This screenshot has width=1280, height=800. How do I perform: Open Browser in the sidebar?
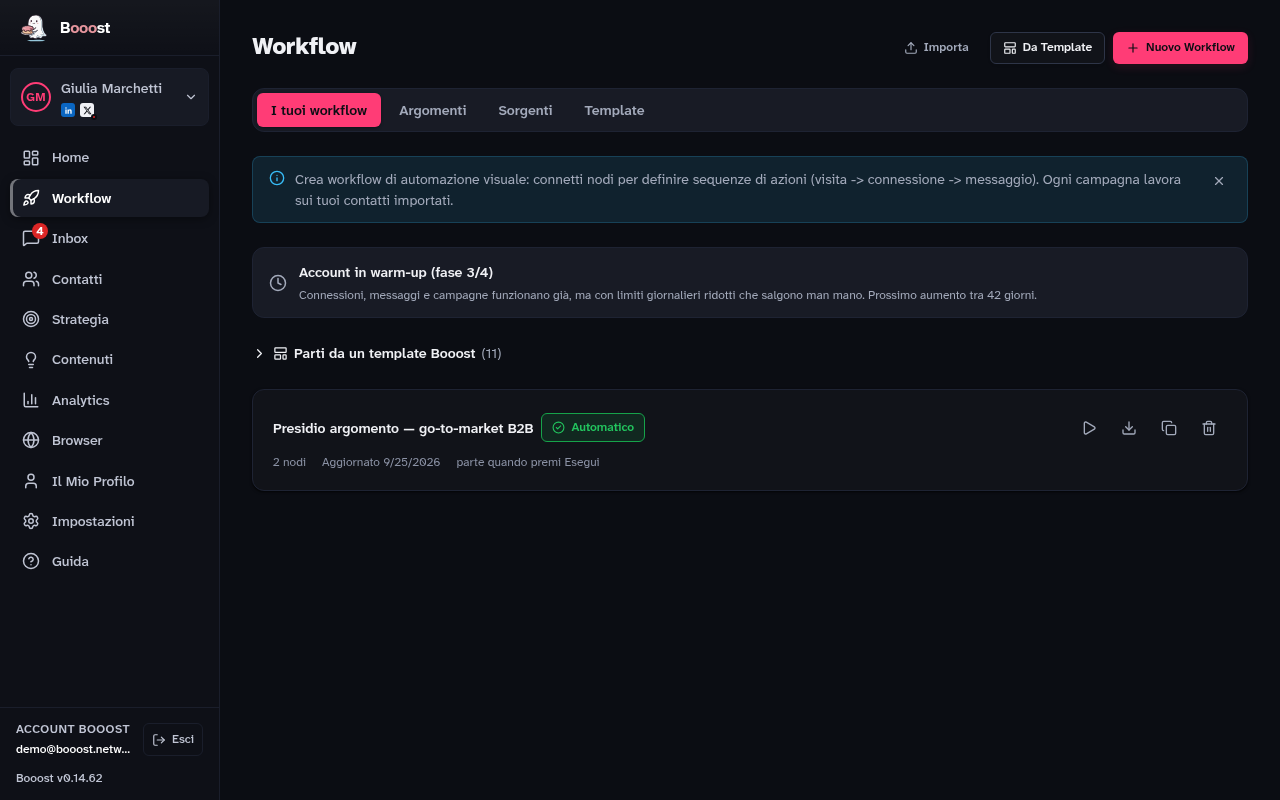(x=110, y=441)
